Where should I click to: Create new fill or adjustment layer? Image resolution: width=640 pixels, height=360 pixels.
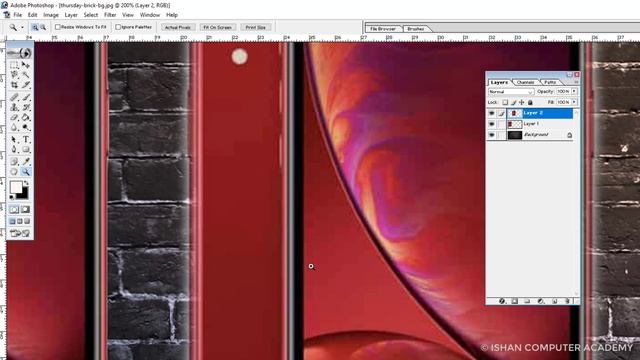tap(541, 301)
